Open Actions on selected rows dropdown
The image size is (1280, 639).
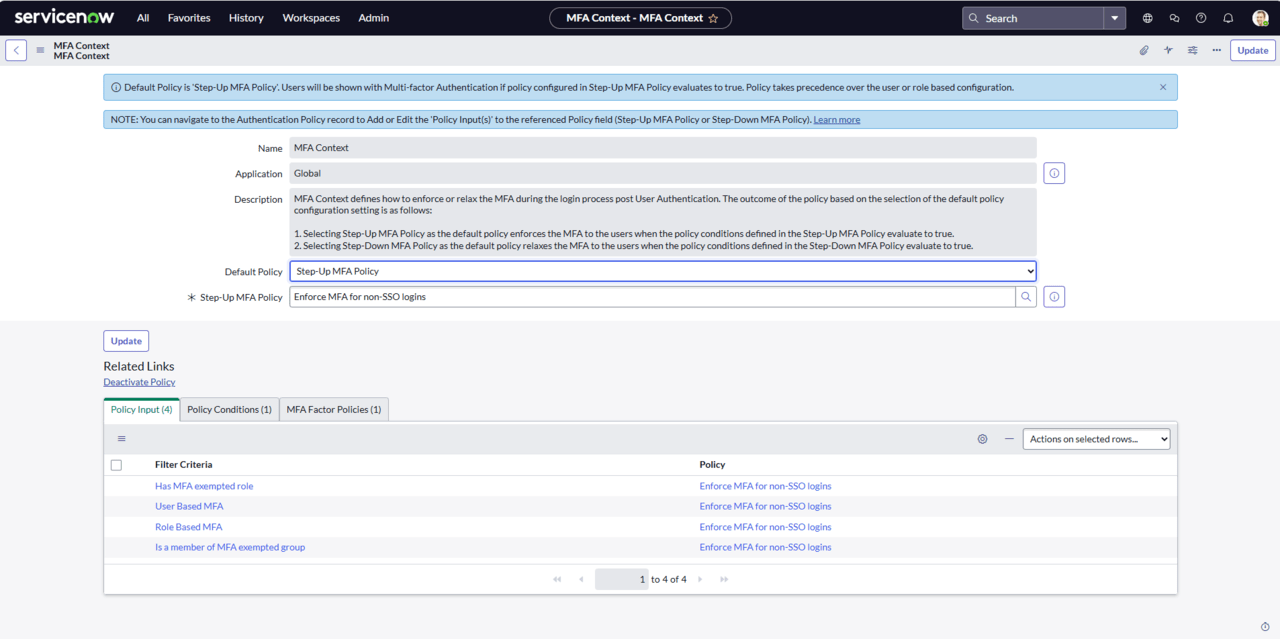pyautogui.click(x=1096, y=439)
